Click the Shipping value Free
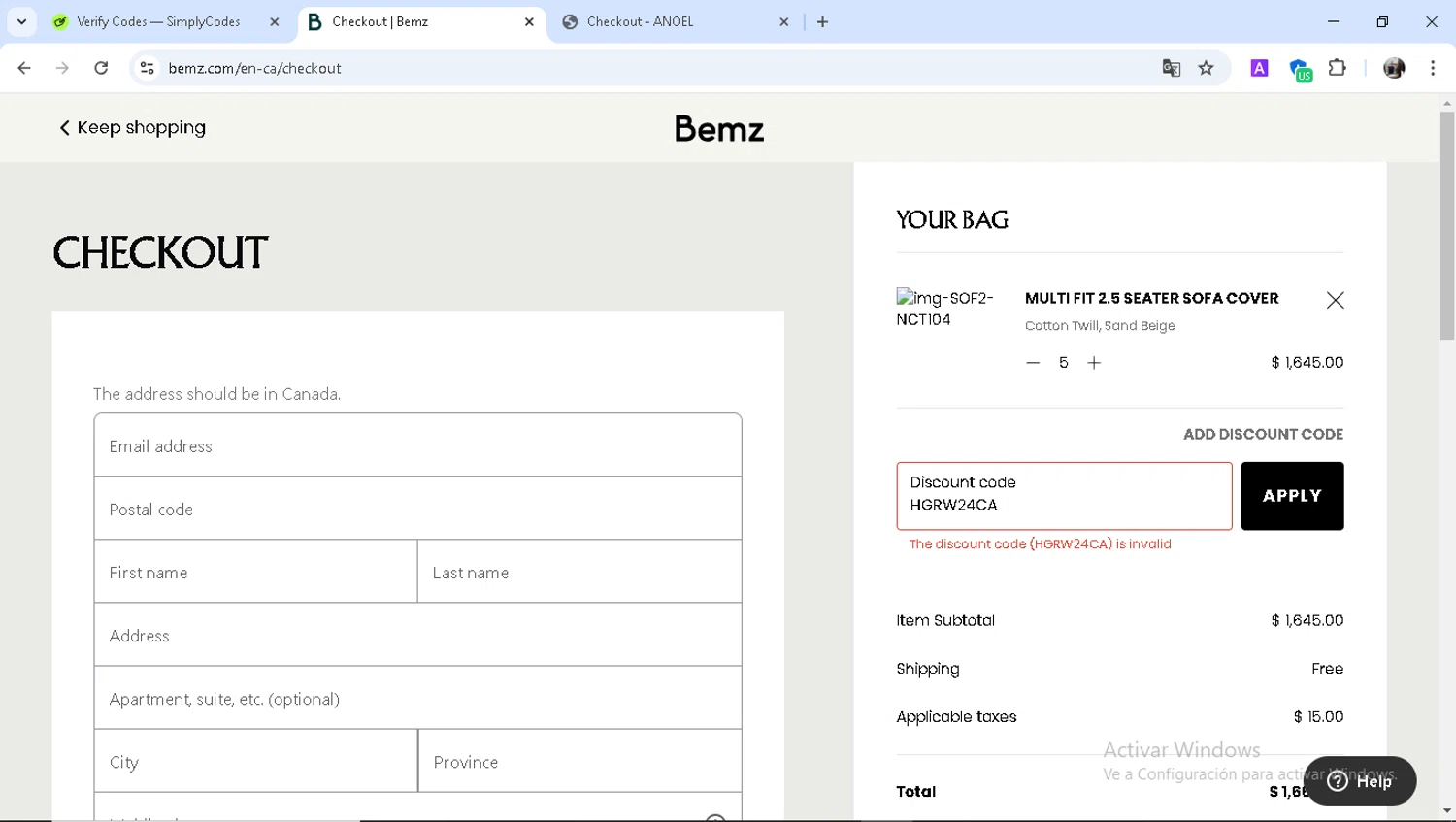 [1327, 669]
